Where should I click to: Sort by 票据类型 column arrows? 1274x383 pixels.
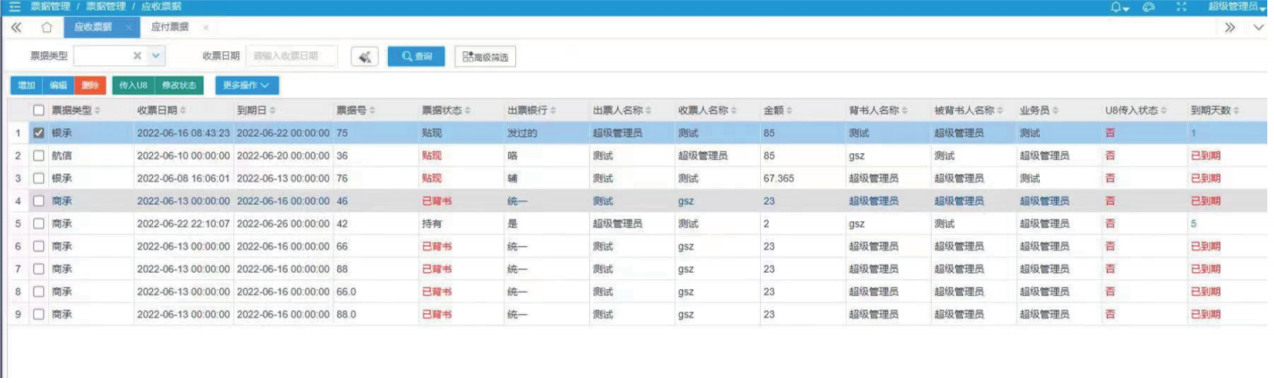97,110
